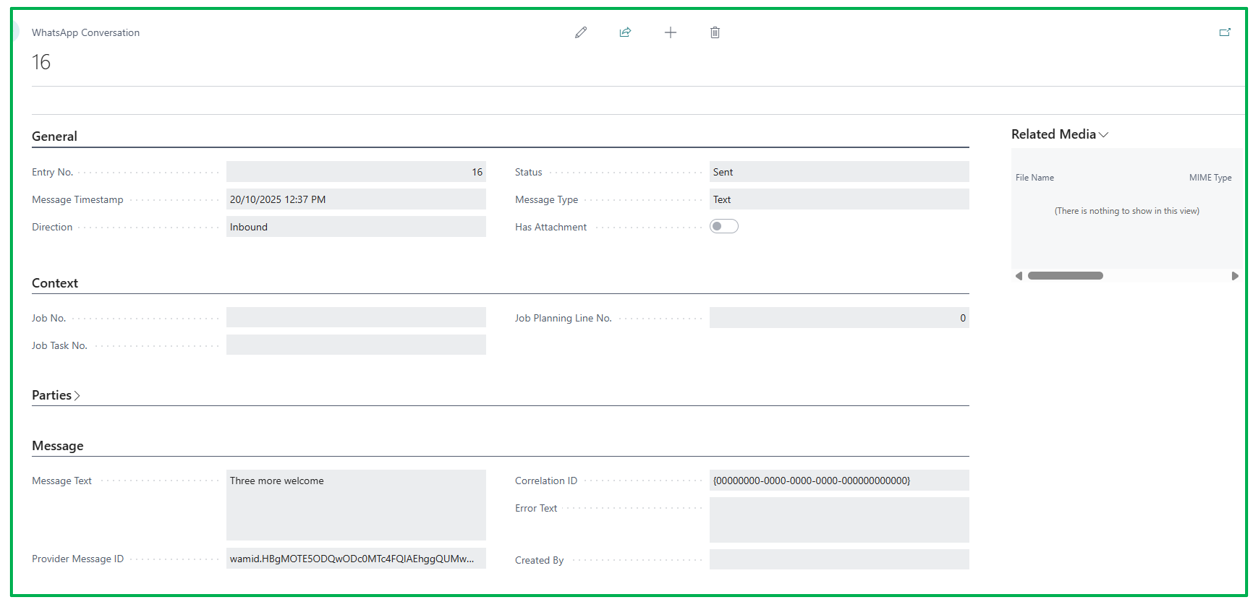Open record in new window icon
Image resolution: width=1256 pixels, height=603 pixels.
click(x=1225, y=32)
